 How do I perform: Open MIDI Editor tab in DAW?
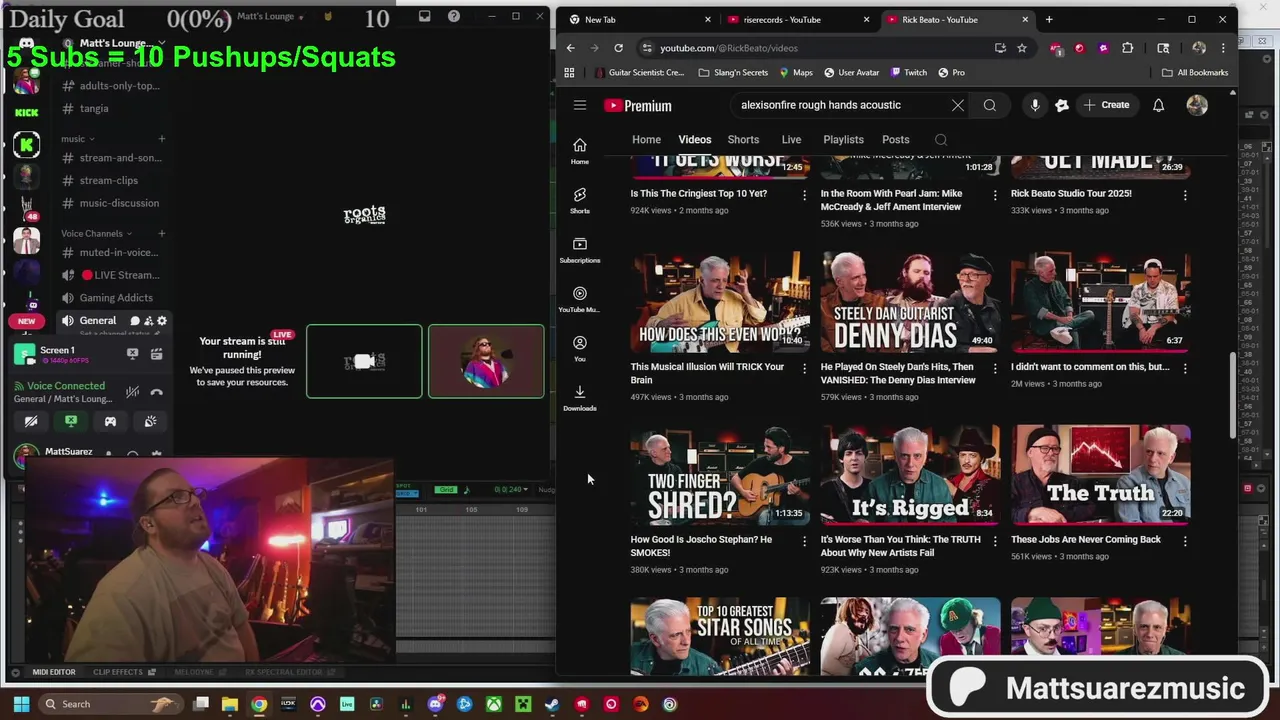(53, 672)
